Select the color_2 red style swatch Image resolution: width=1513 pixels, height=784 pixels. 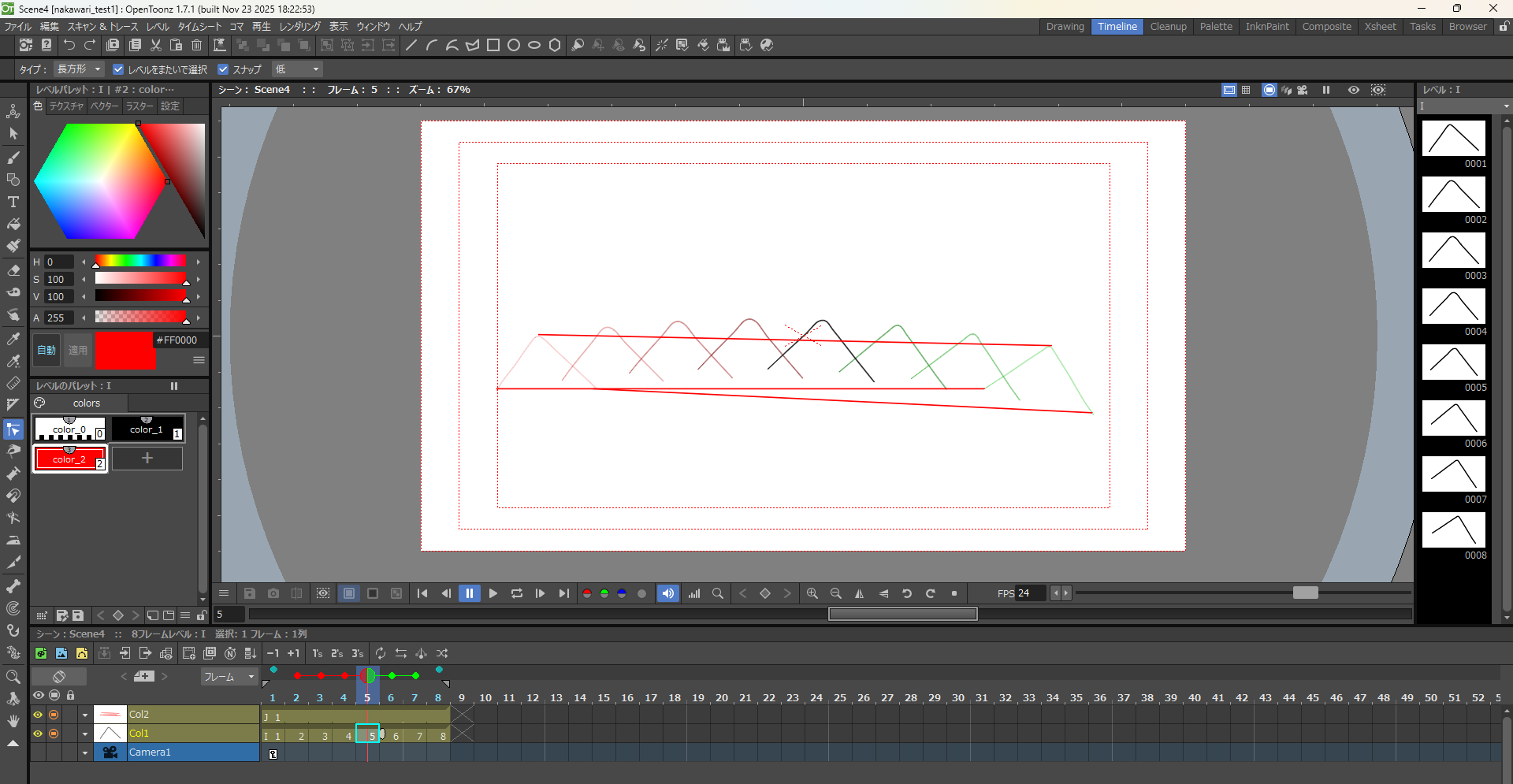(x=69, y=459)
